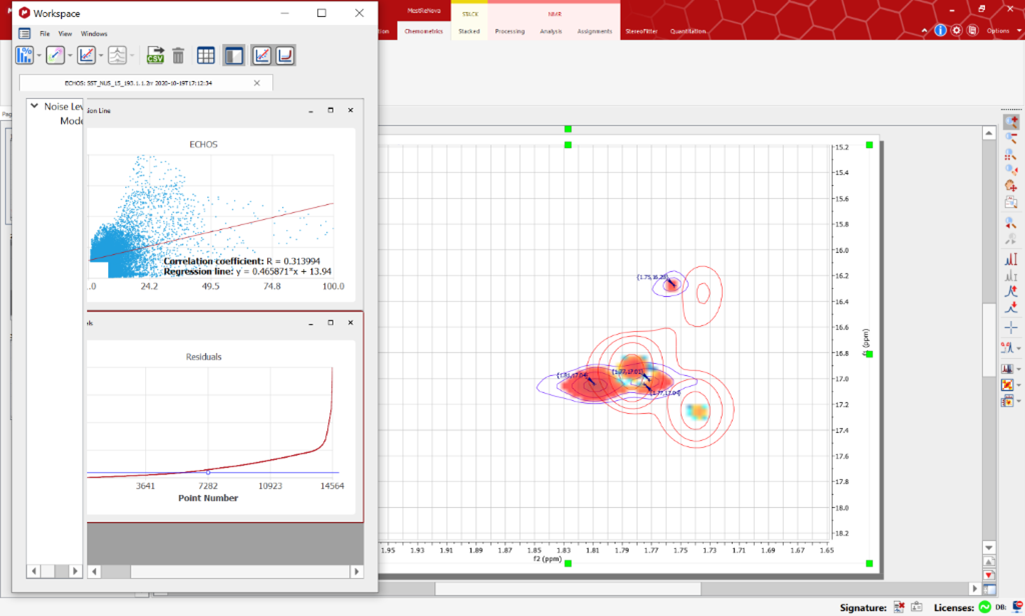Click the Export to CSV icon

[155, 56]
